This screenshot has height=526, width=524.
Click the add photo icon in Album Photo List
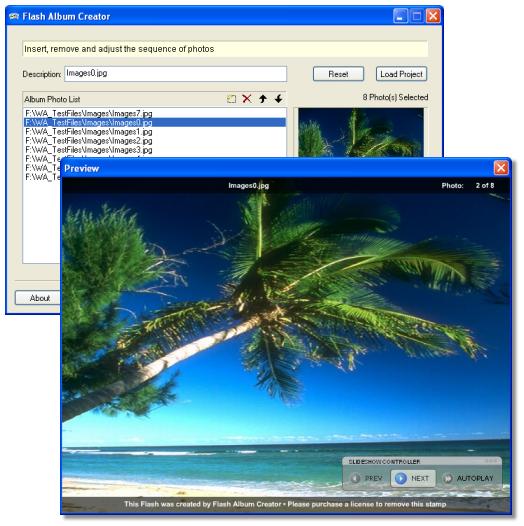pos(231,99)
